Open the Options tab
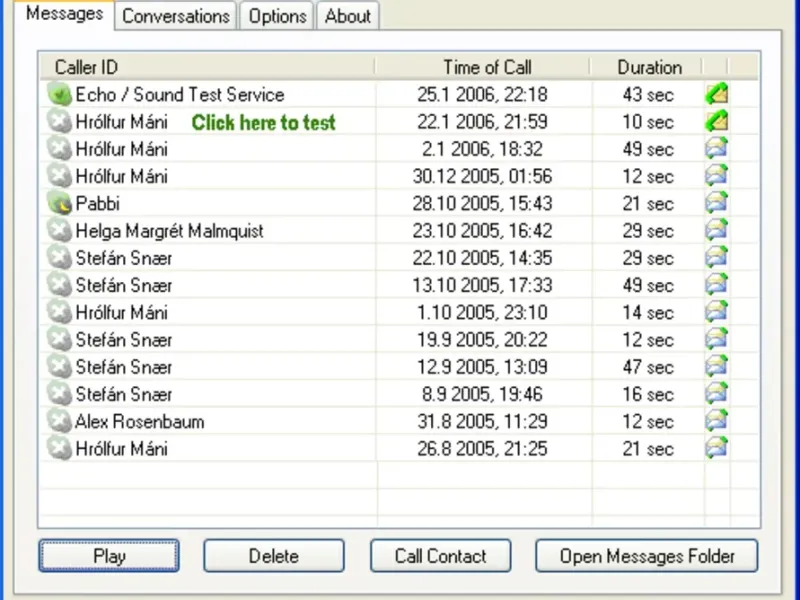This screenshot has width=800, height=600. (x=277, y=16)
